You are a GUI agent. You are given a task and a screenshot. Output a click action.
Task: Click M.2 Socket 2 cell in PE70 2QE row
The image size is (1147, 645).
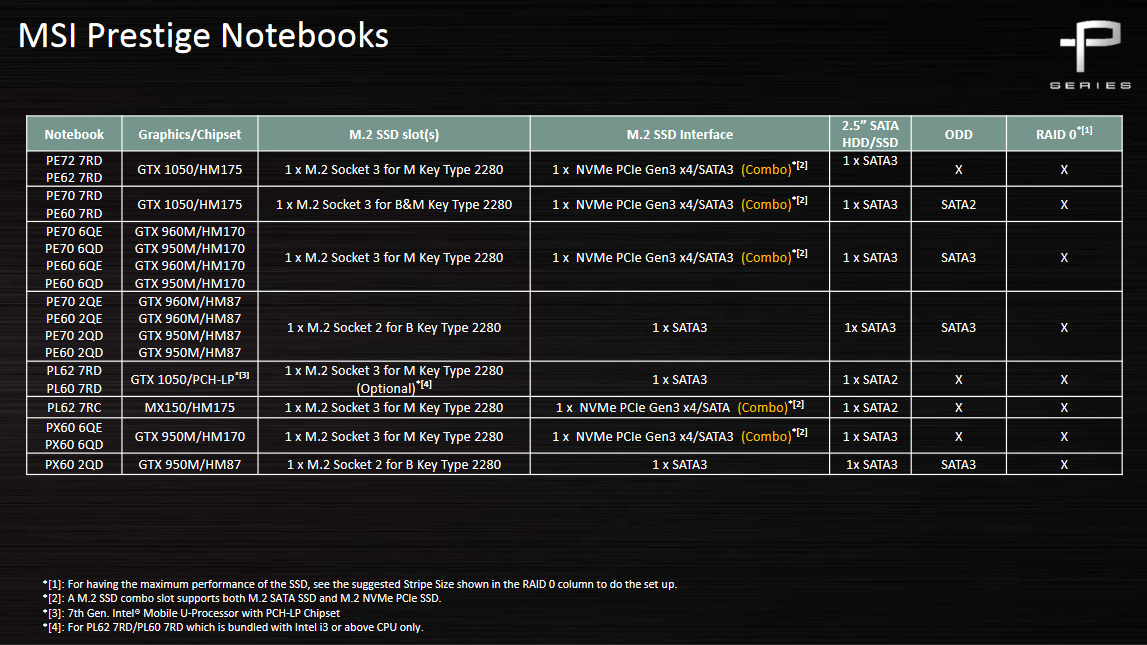pos(394,328)
